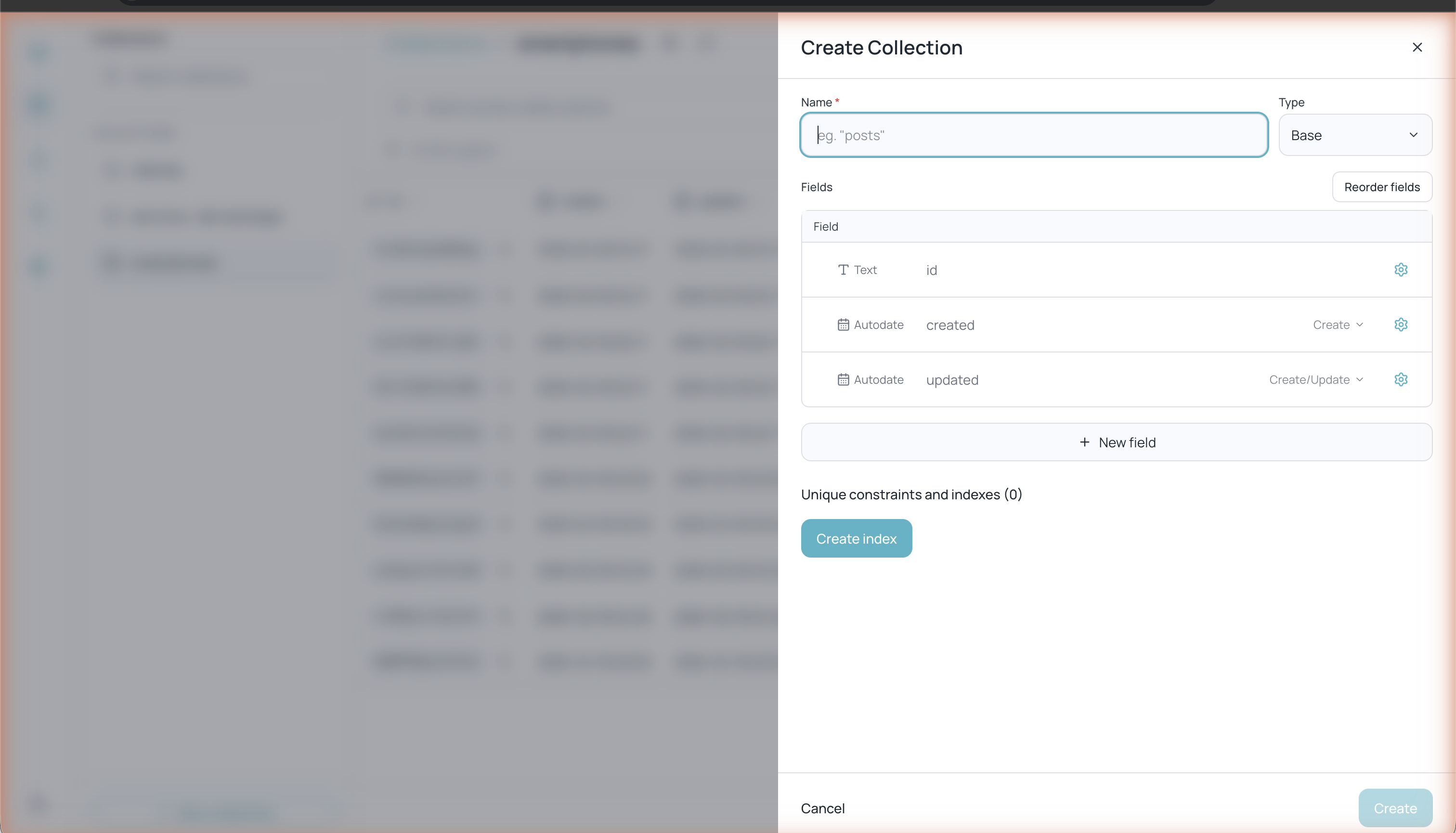Click the Create button to save collection
The height and width of the screenshot is (833, 1456).
1394,808
